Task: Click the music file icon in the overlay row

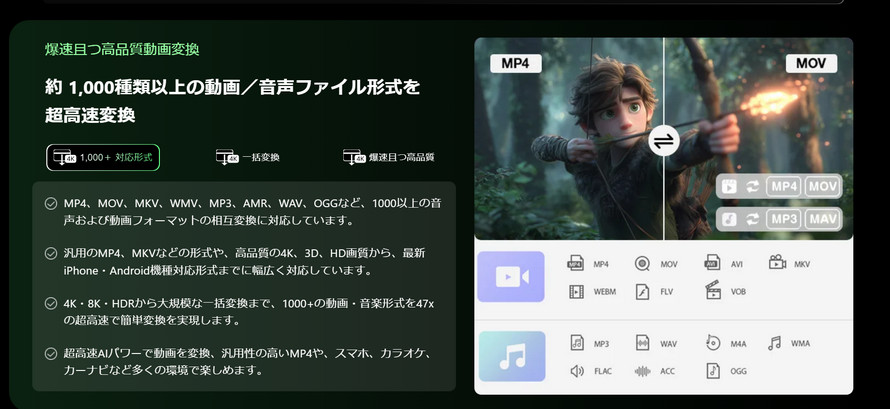Action: click(x=730, y=220)
